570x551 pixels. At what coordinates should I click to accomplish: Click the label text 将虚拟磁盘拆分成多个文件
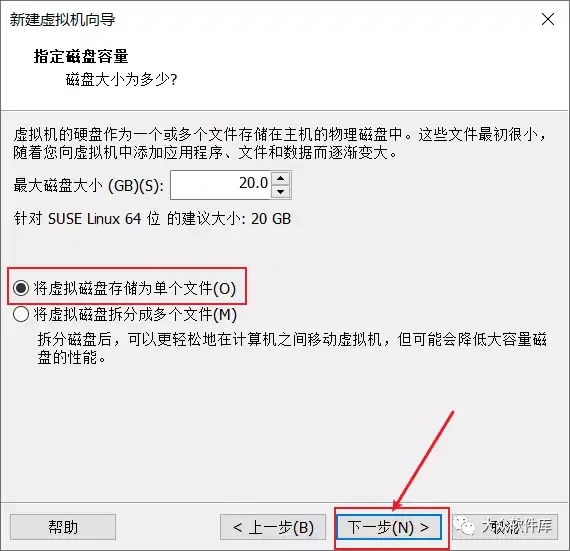[123, 314]
